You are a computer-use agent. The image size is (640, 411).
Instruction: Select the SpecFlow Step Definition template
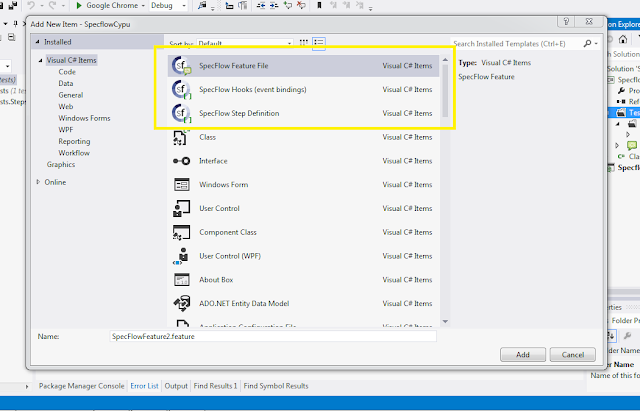pyautogui.click(x=303, y=113)
